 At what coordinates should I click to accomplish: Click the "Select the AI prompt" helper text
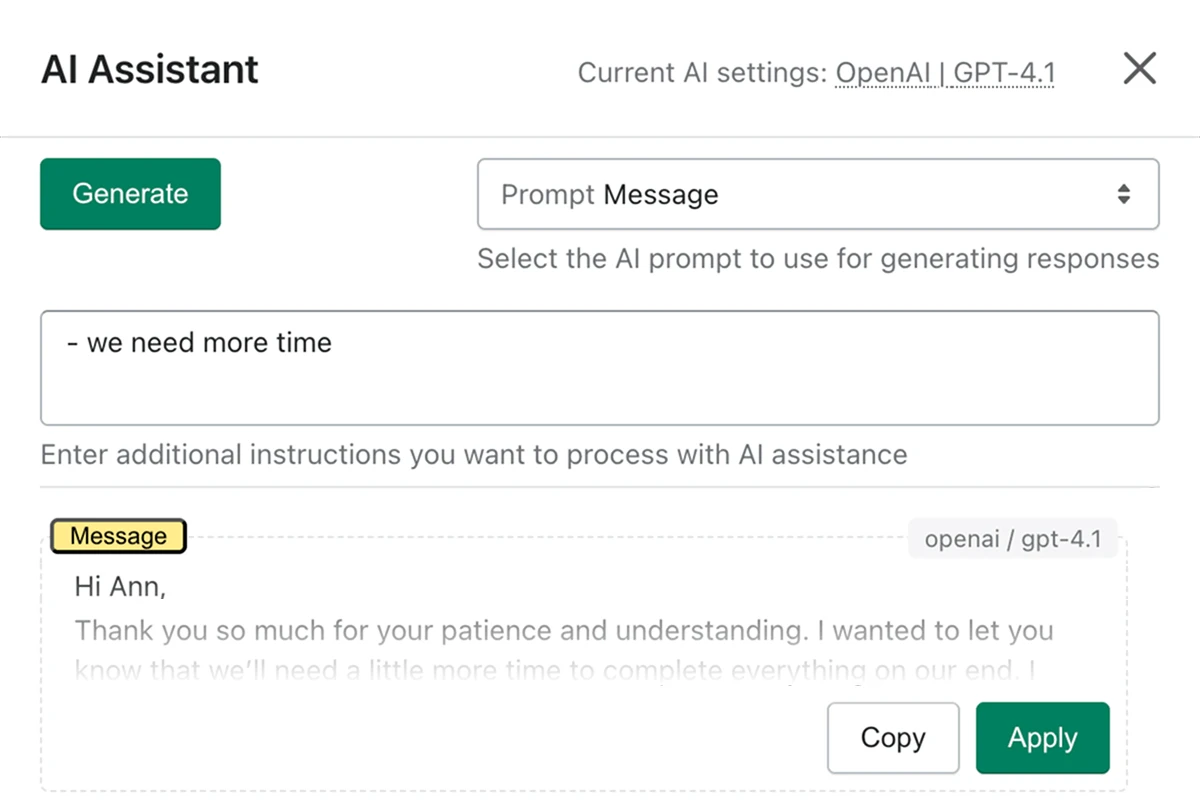pyautogui.click(x=817, y=259)
